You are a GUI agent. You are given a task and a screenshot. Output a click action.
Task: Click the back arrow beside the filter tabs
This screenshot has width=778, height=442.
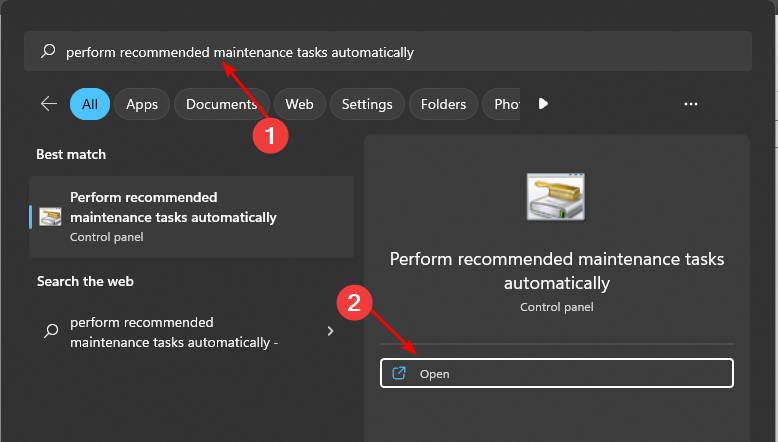(48, 104)
